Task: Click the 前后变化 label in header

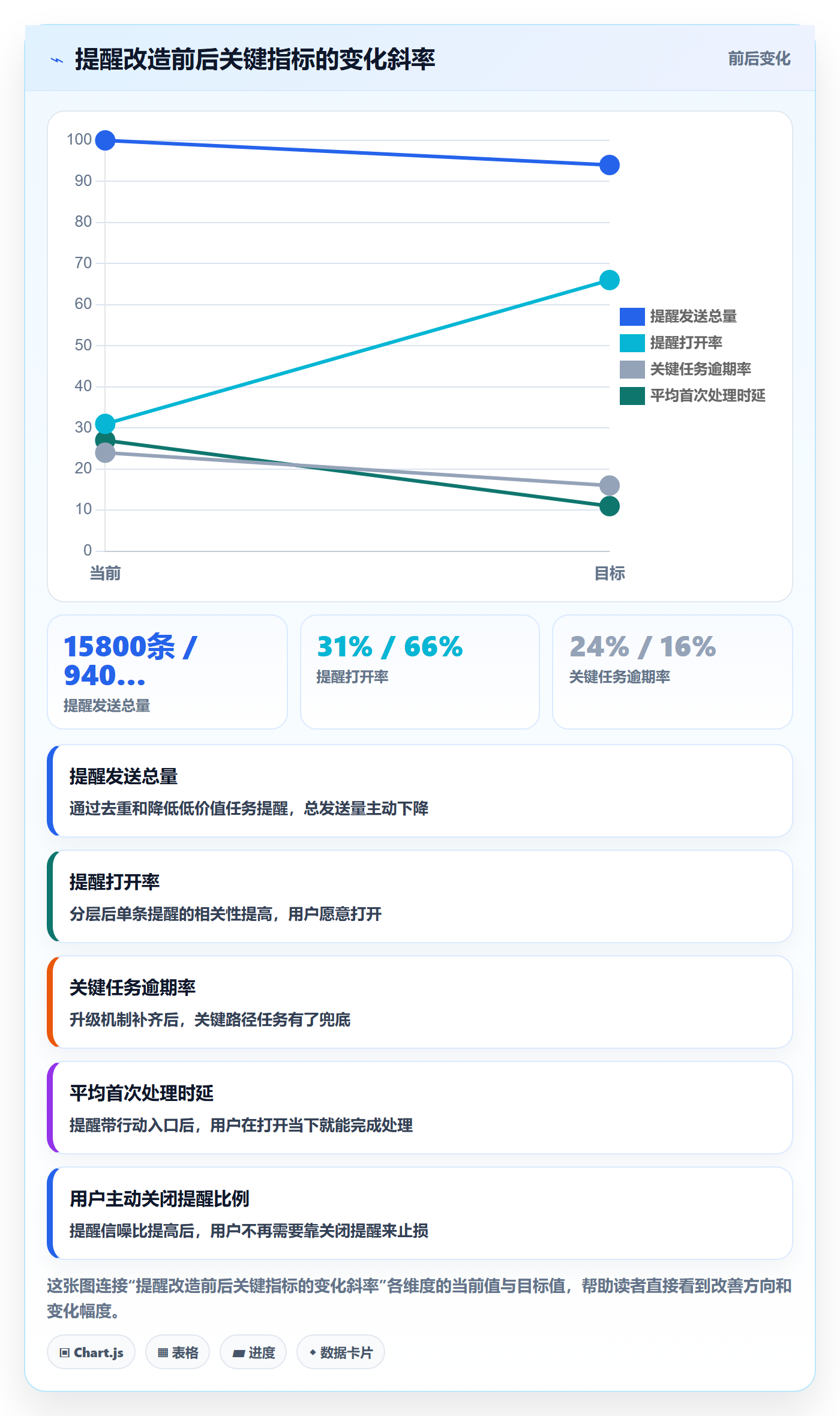Action: [x=759, y=59]
